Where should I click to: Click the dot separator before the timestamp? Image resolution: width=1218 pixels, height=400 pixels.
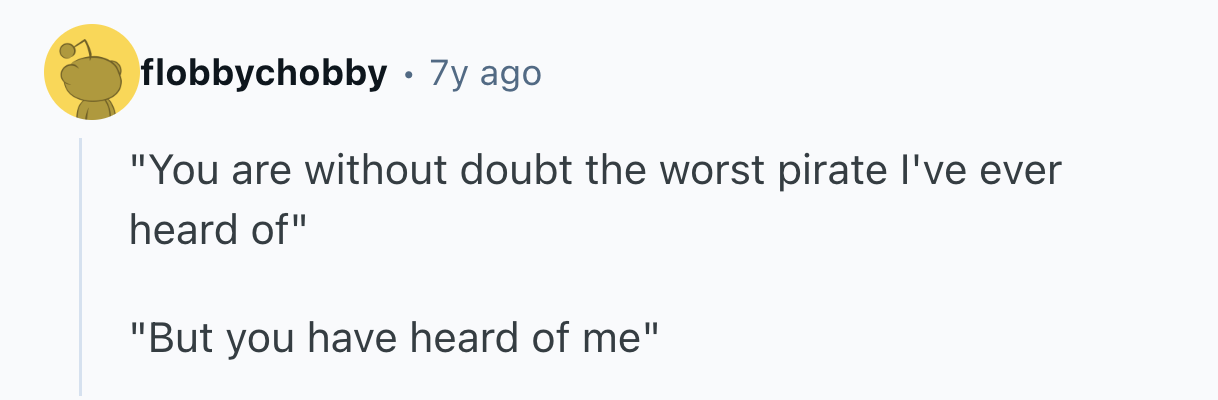[x=409, y=74]
